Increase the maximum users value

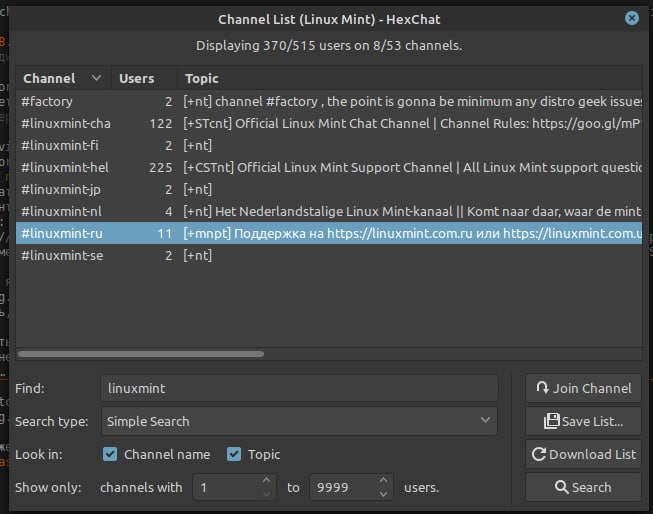[x=384, y=480]
